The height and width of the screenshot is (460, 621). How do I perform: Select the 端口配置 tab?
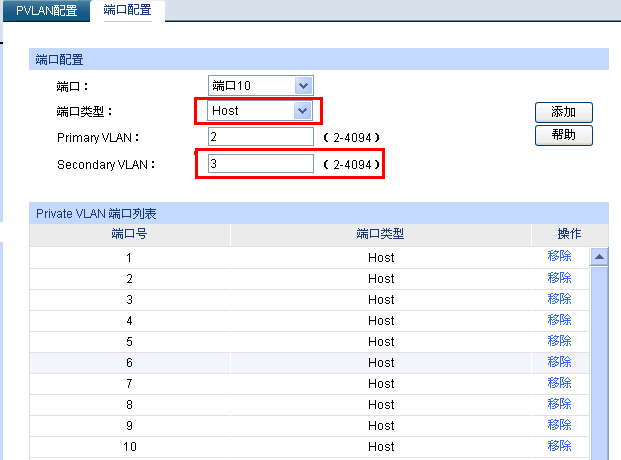(x=127, y=10)
